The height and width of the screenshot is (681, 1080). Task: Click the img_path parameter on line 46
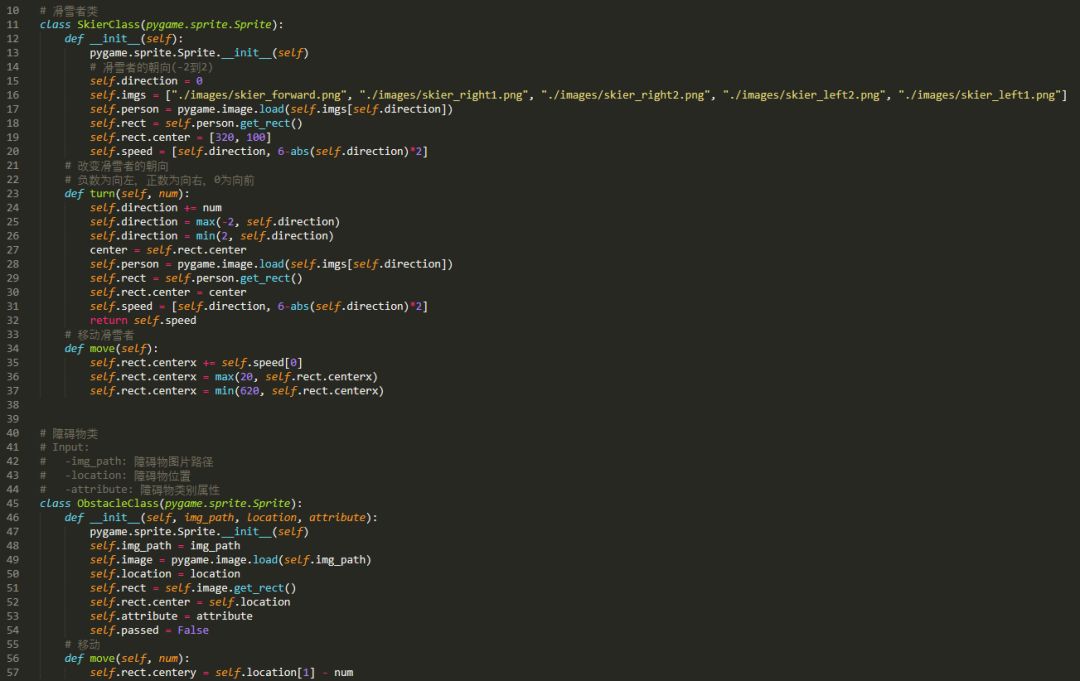(x=209, y=517)
